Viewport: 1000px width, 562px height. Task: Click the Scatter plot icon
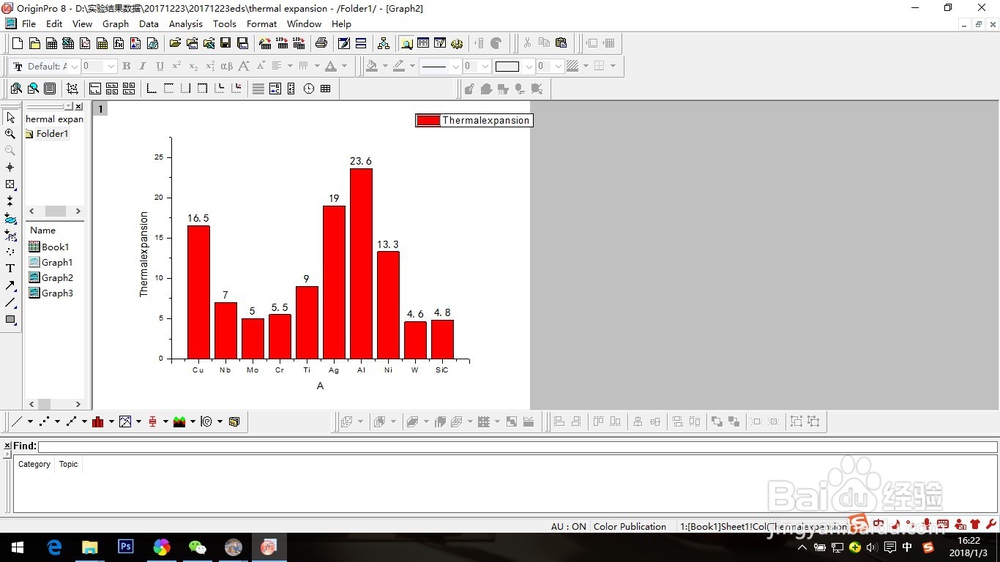tap(44, 422)
